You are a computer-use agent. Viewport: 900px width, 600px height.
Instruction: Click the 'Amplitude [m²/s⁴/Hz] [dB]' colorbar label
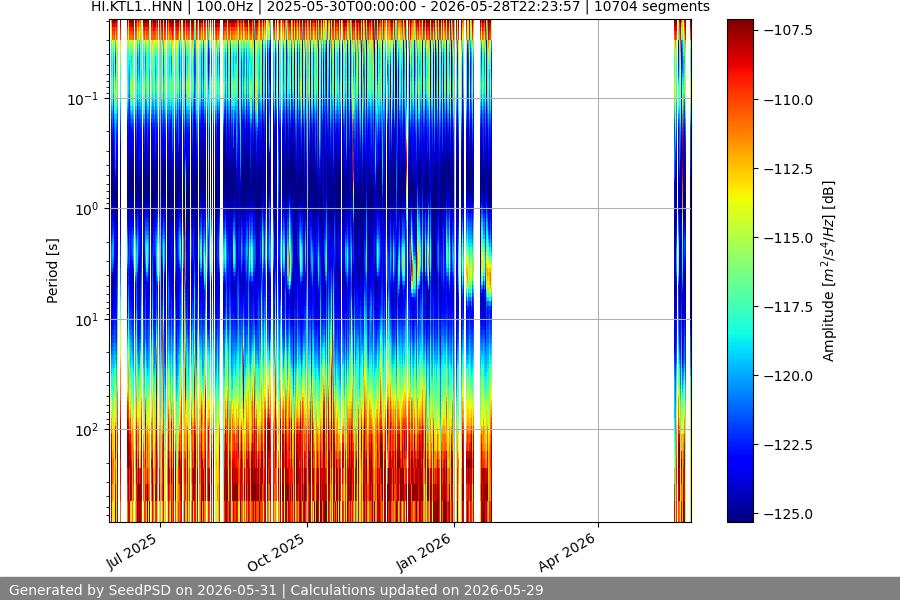coord(828,271)
